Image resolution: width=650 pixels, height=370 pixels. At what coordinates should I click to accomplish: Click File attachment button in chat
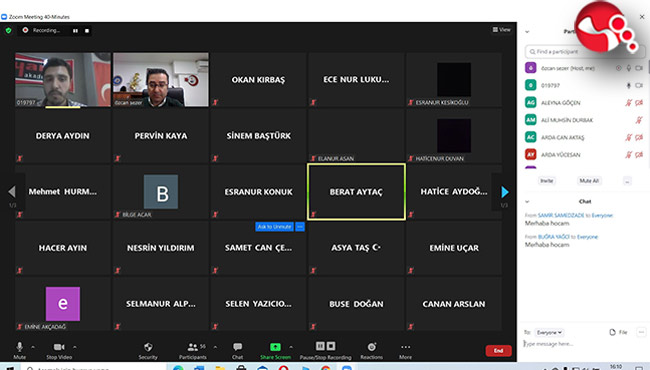(618, 332)
